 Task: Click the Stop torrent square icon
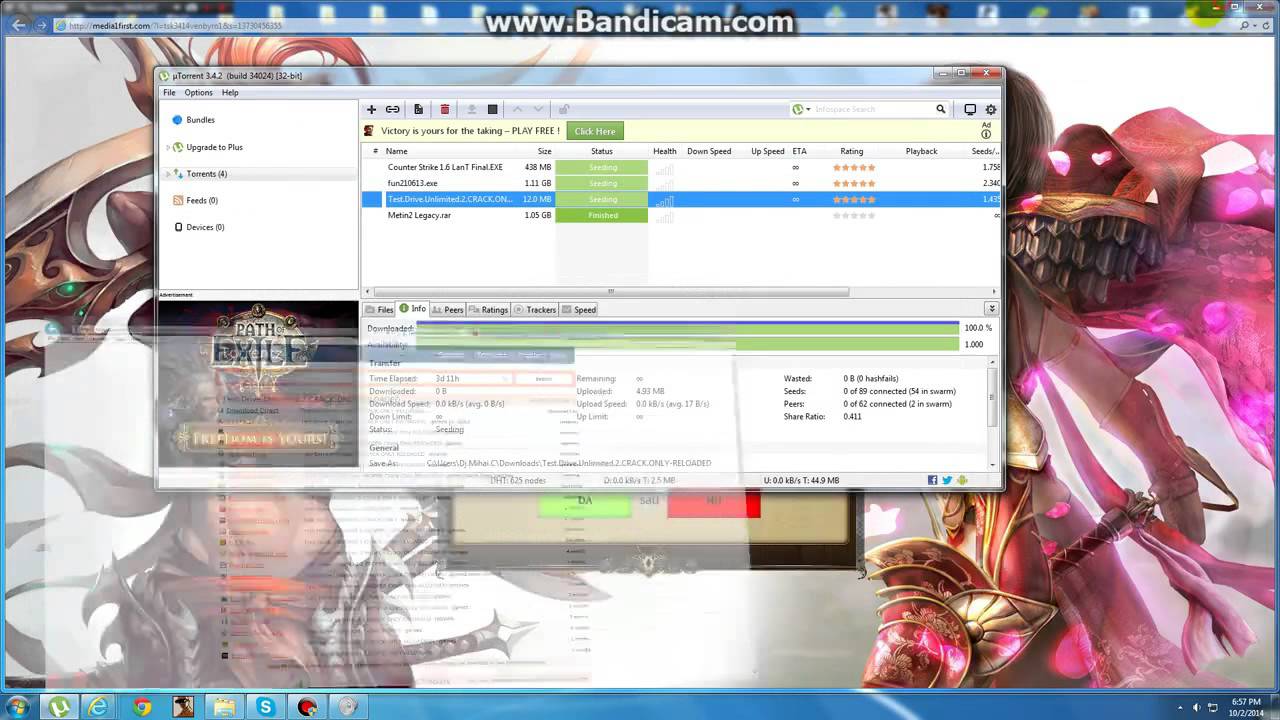(492, 109)
